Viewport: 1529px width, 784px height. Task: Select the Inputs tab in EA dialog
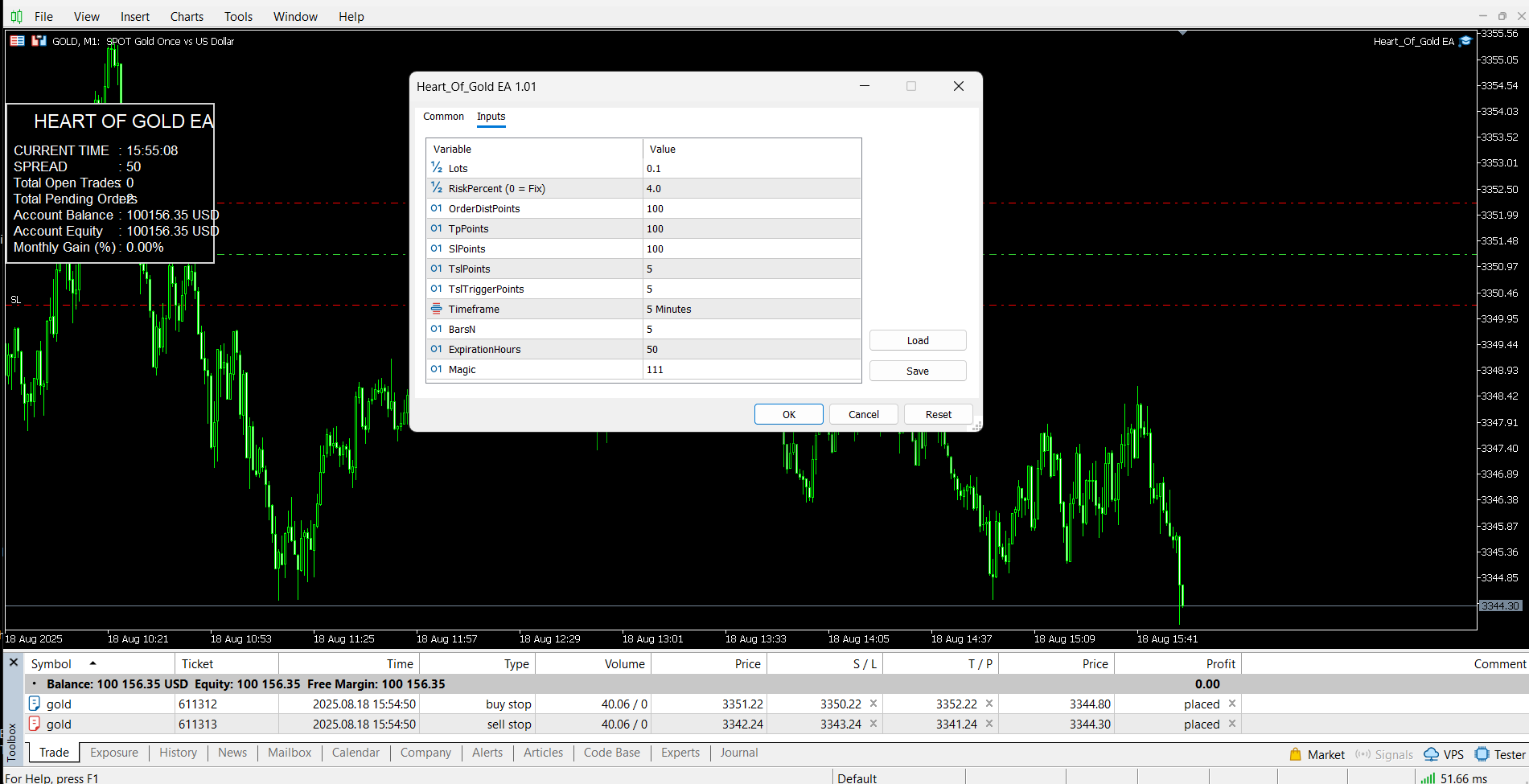491,117
